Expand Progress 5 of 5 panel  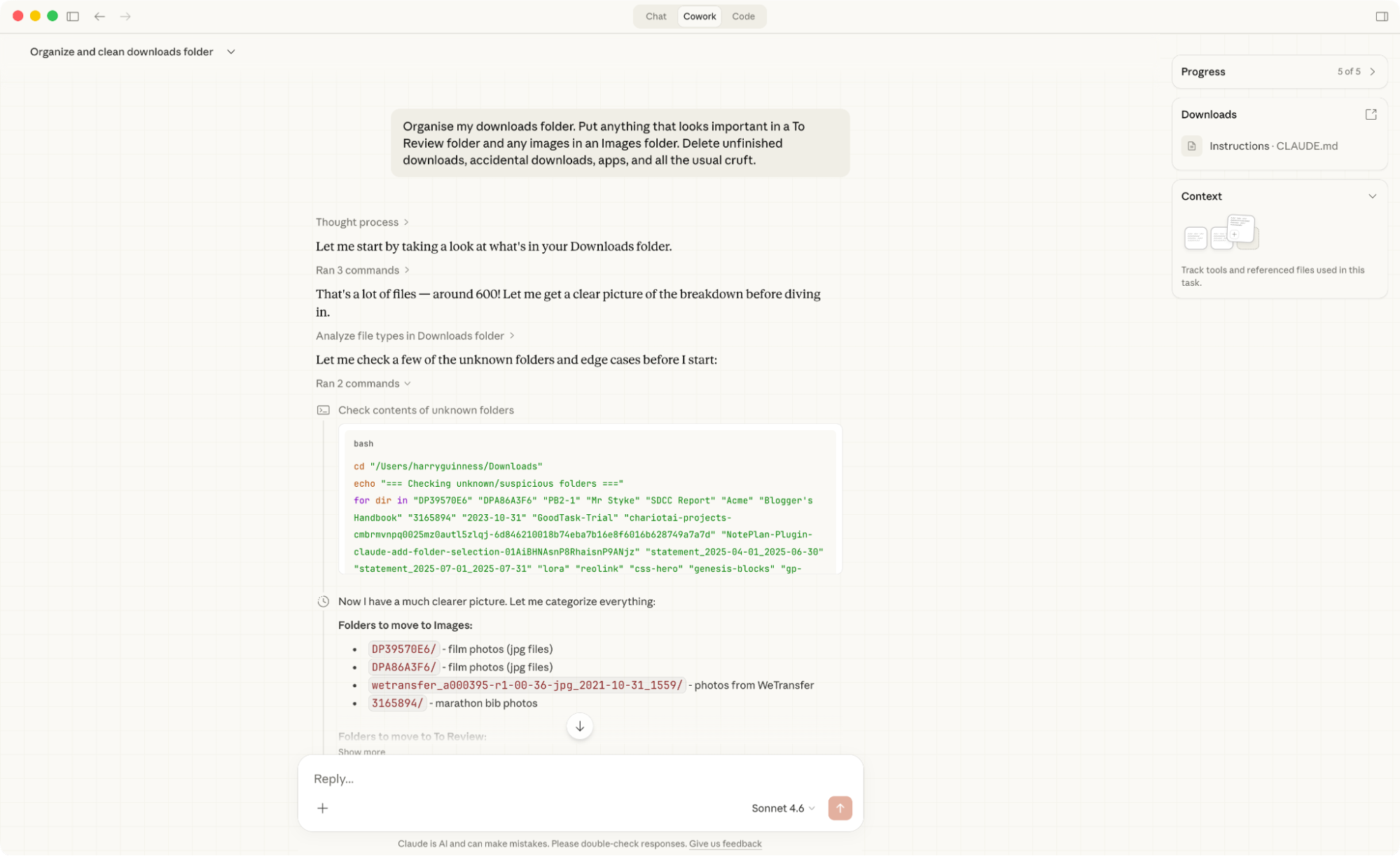(x=1372, y=71)
